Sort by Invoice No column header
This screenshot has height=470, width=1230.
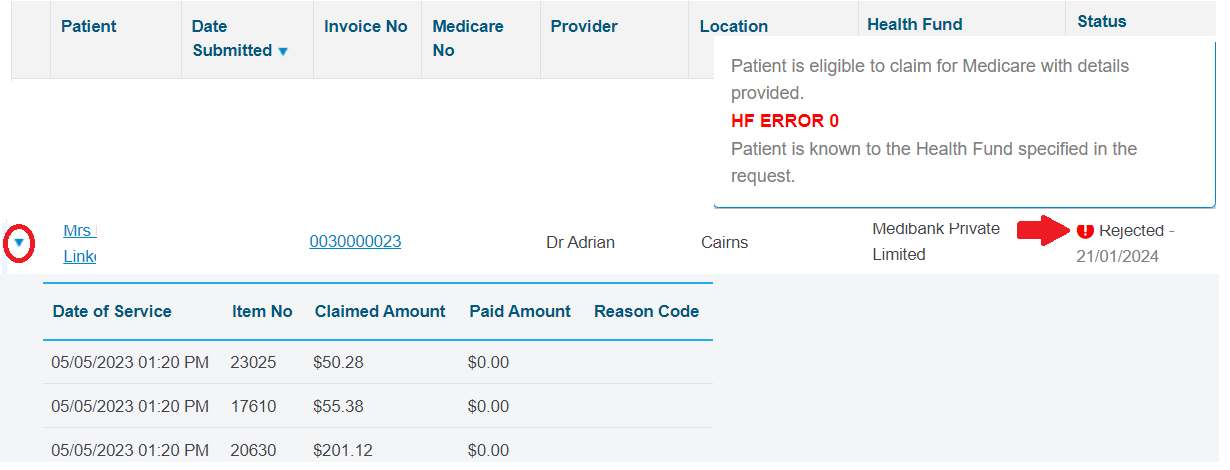coord(366,26)
